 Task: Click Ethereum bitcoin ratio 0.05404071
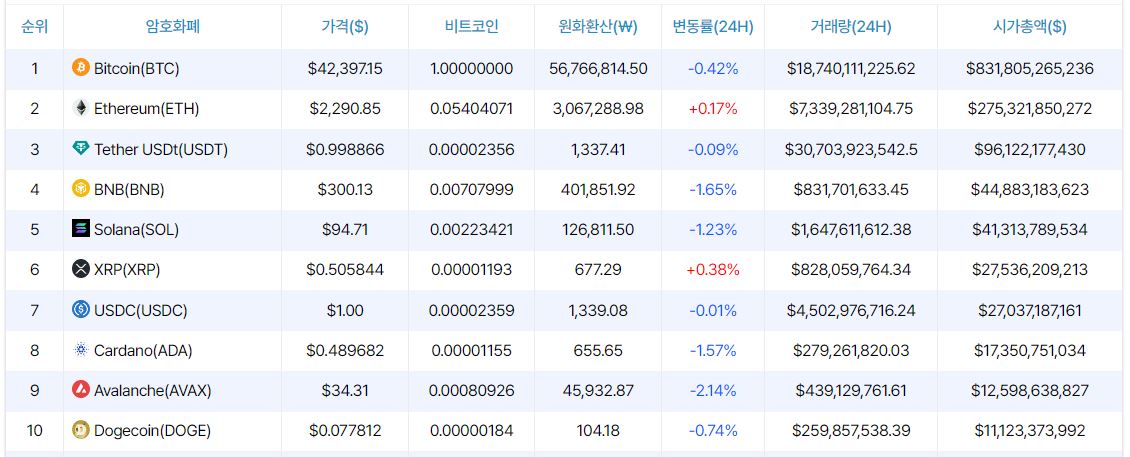(x=471, y=109)
